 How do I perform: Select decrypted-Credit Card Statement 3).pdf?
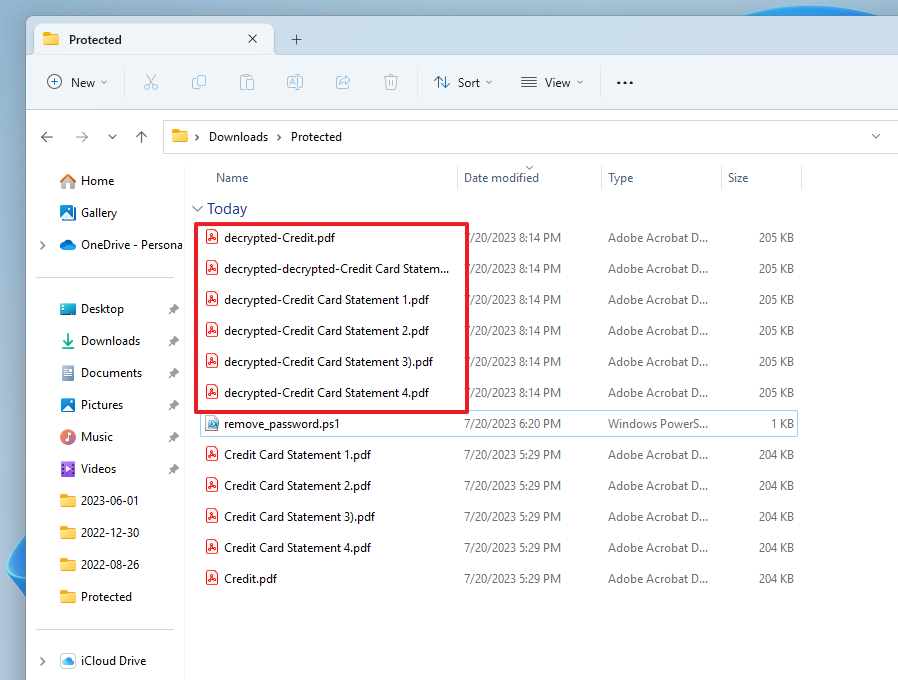(498, 362)
